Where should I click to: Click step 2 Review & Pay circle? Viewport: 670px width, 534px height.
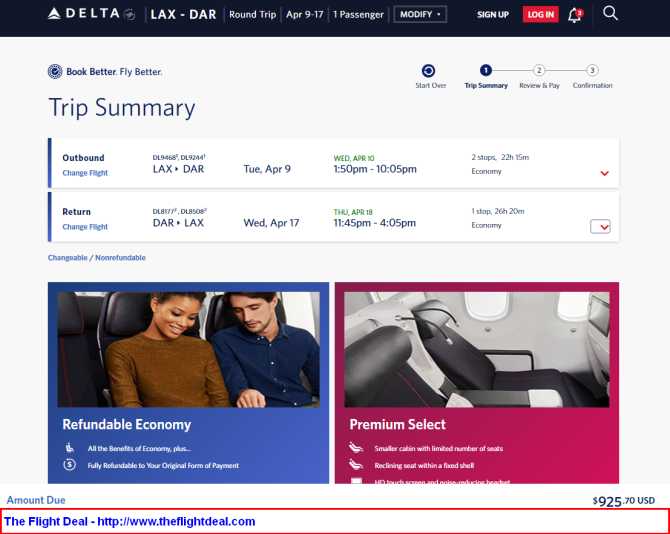click(539, 70)
